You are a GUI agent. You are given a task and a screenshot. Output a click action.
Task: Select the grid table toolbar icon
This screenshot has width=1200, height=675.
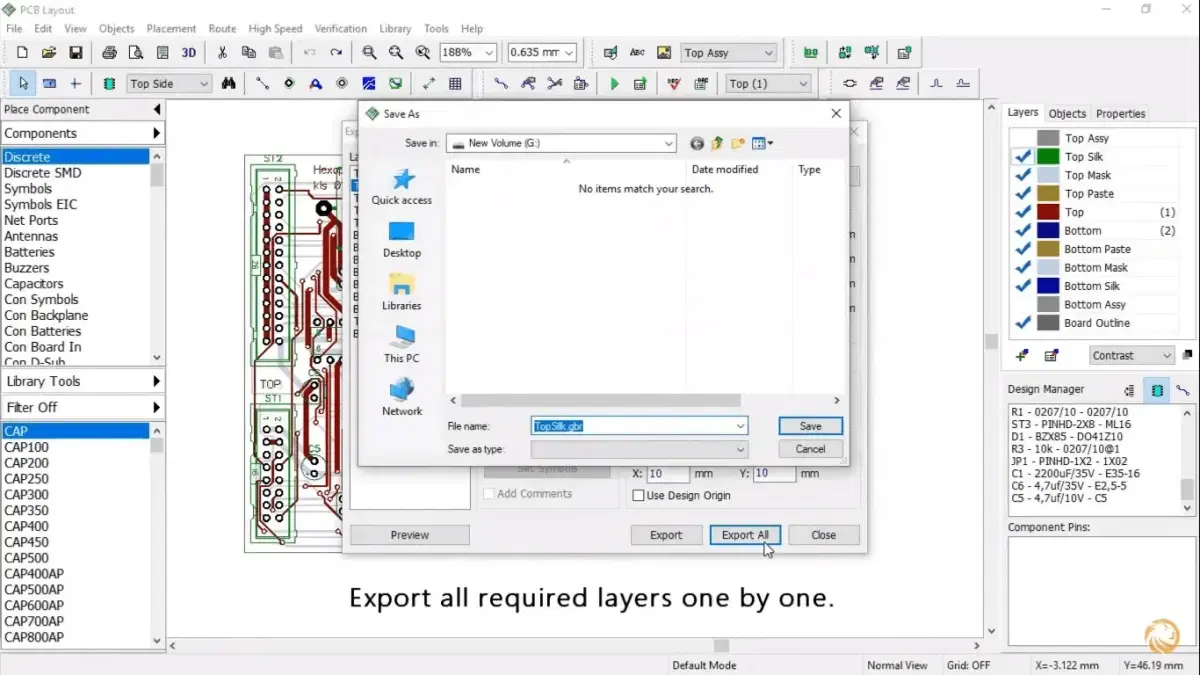[455, 84]
